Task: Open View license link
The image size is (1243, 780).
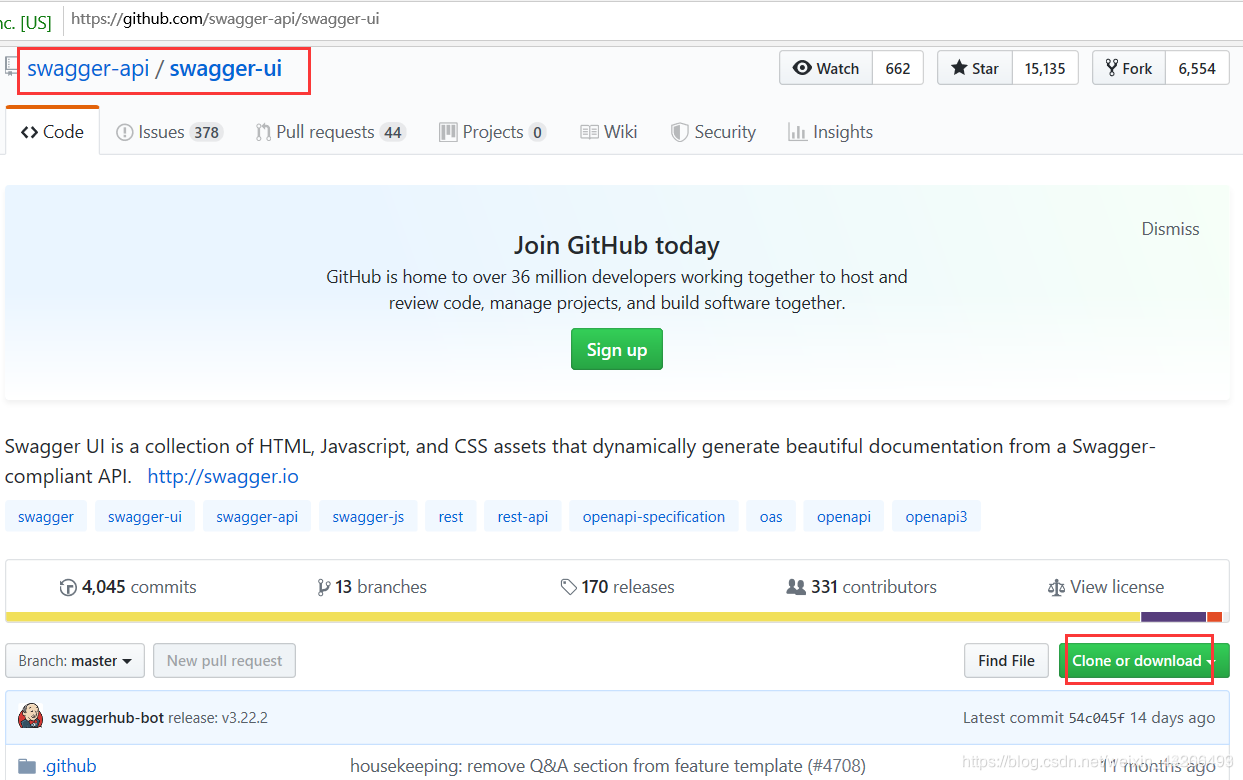Action: tap(1105, 587)
